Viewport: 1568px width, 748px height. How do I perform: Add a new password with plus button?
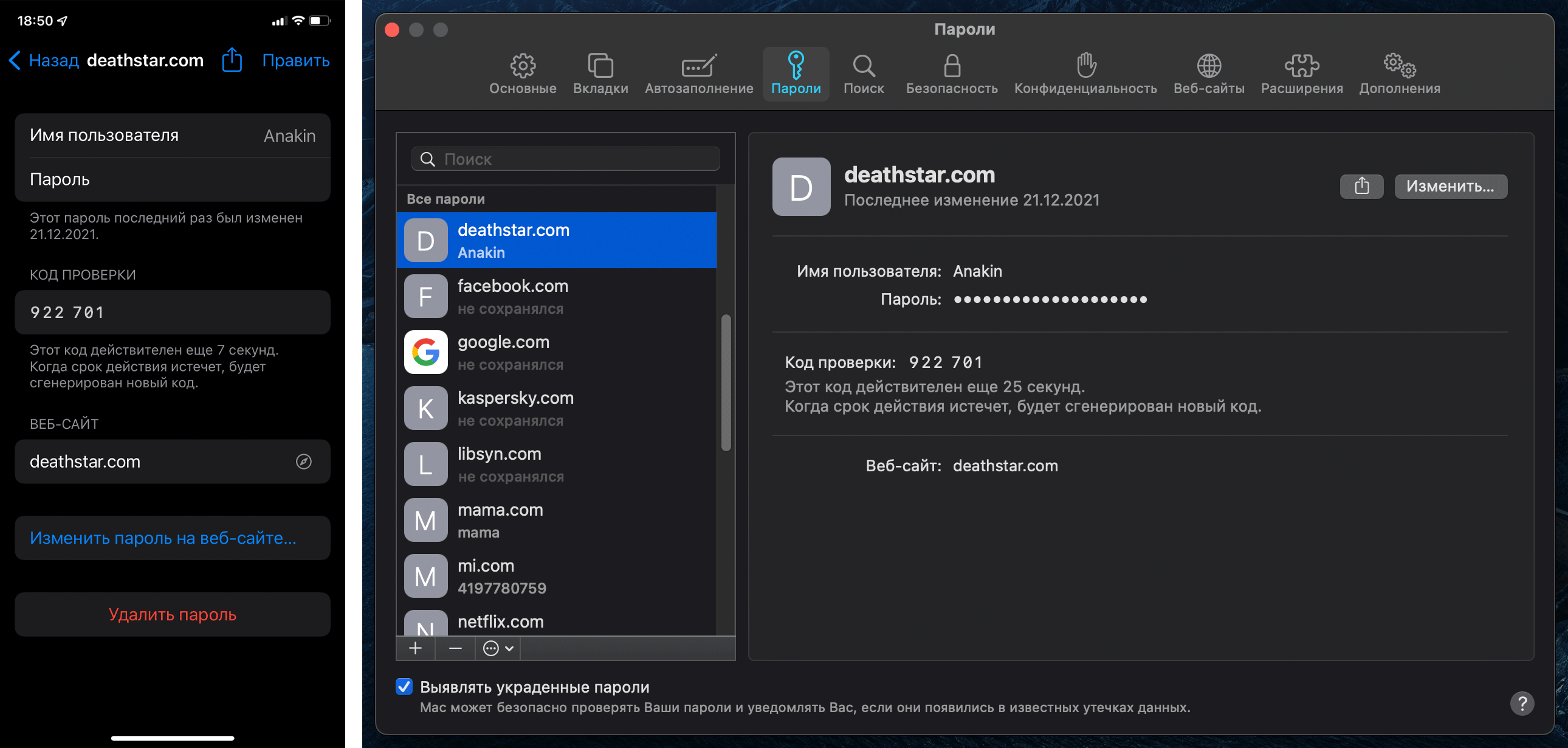(415, 648)
